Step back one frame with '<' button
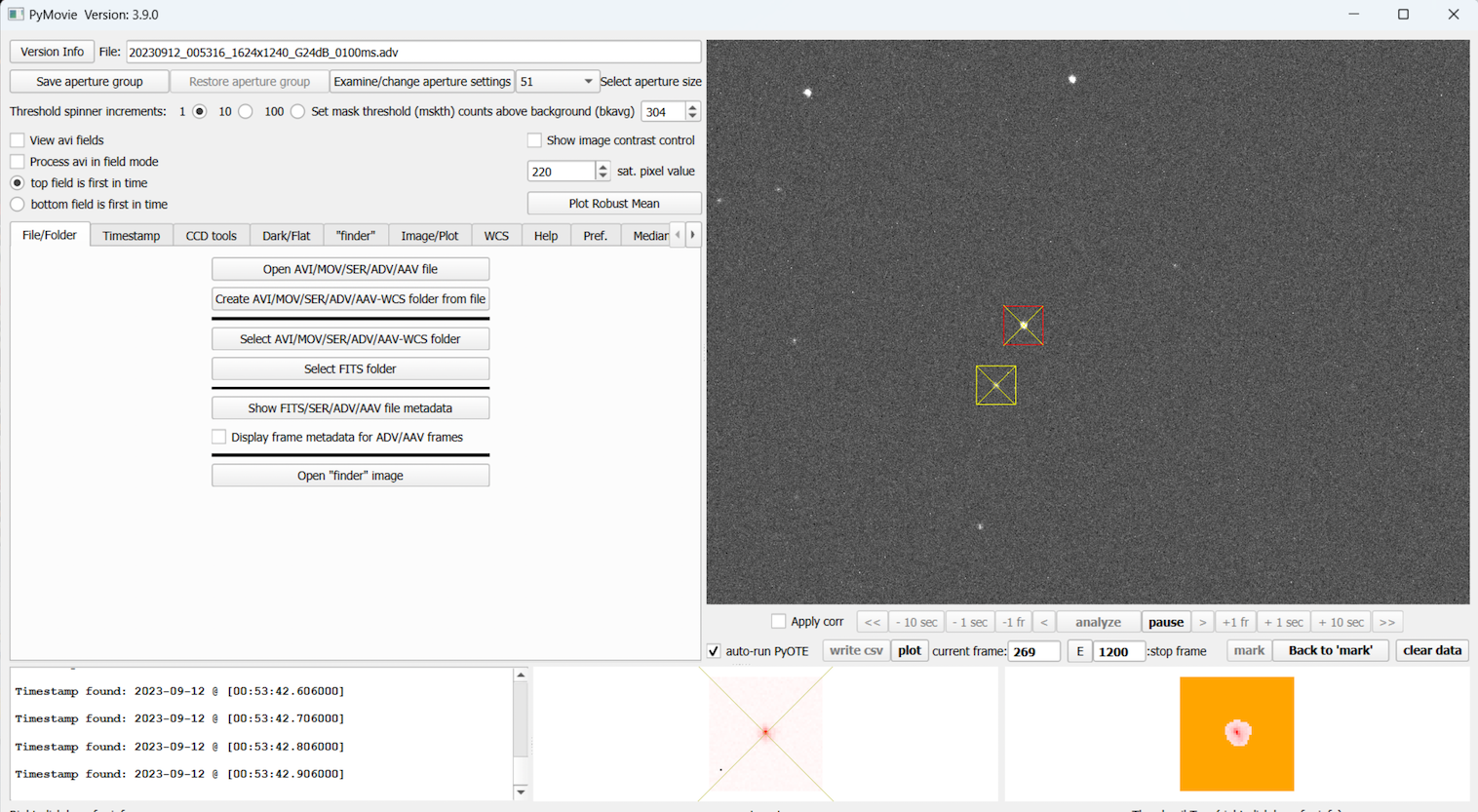Viewport: 1478px width, 812px height. pyautogui.click(x=1044, y=622)
